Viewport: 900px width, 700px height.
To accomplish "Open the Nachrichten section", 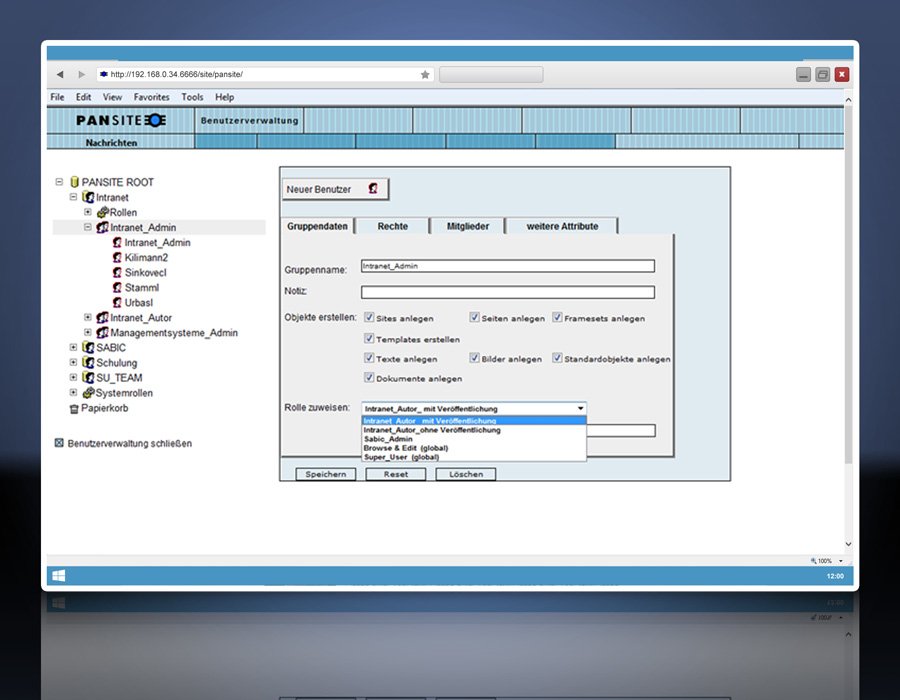I will (111, 142).
